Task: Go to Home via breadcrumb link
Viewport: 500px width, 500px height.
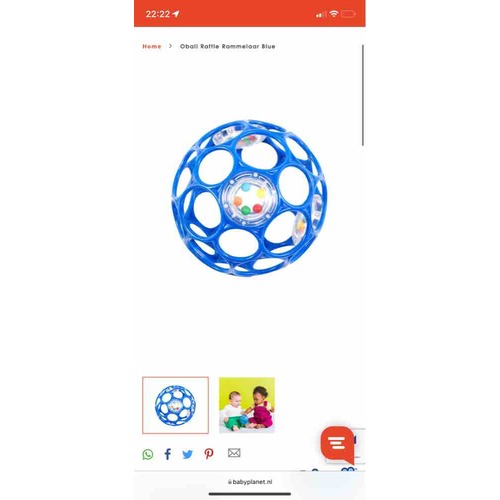Action: pos(152,46)
